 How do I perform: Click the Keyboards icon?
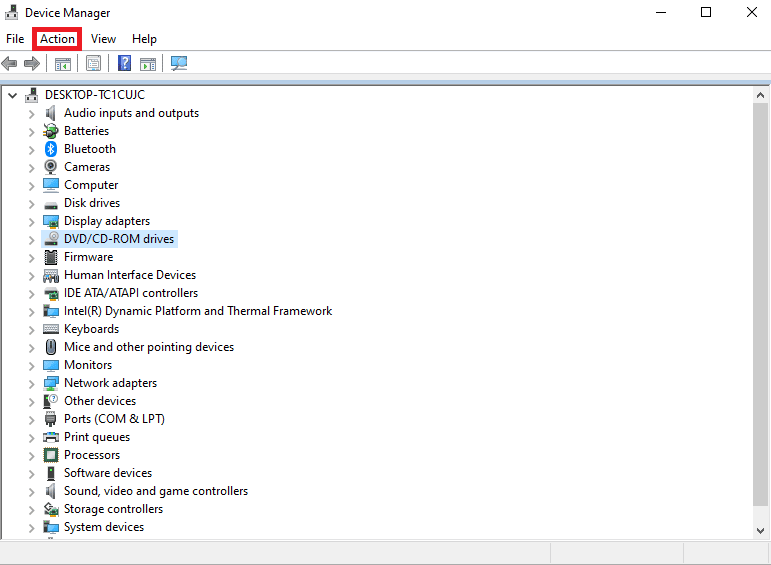click(51, 329)
